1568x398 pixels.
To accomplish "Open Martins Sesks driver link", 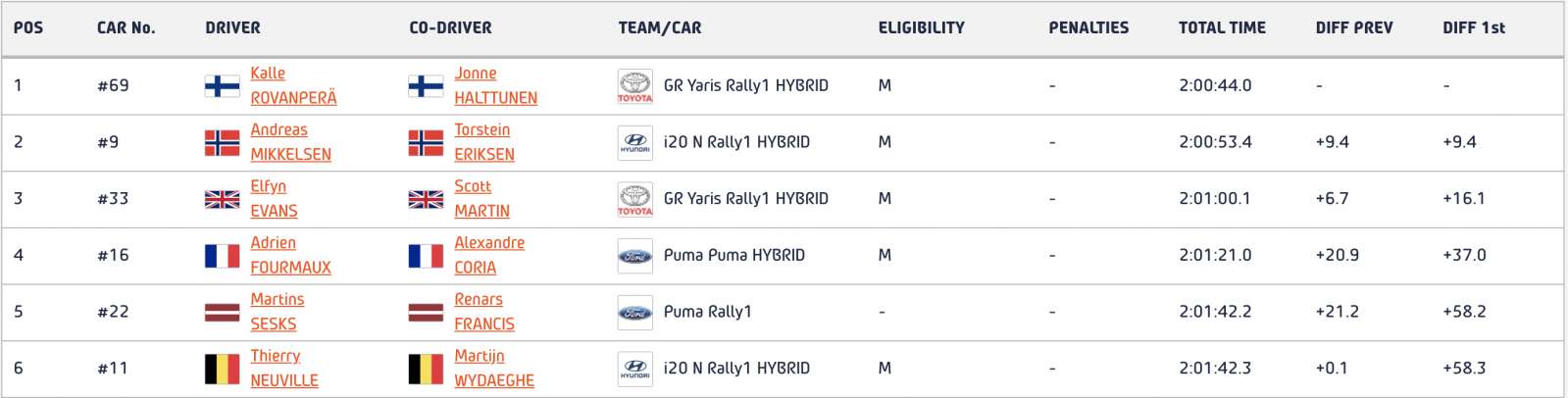I will (x=277, y=312).
